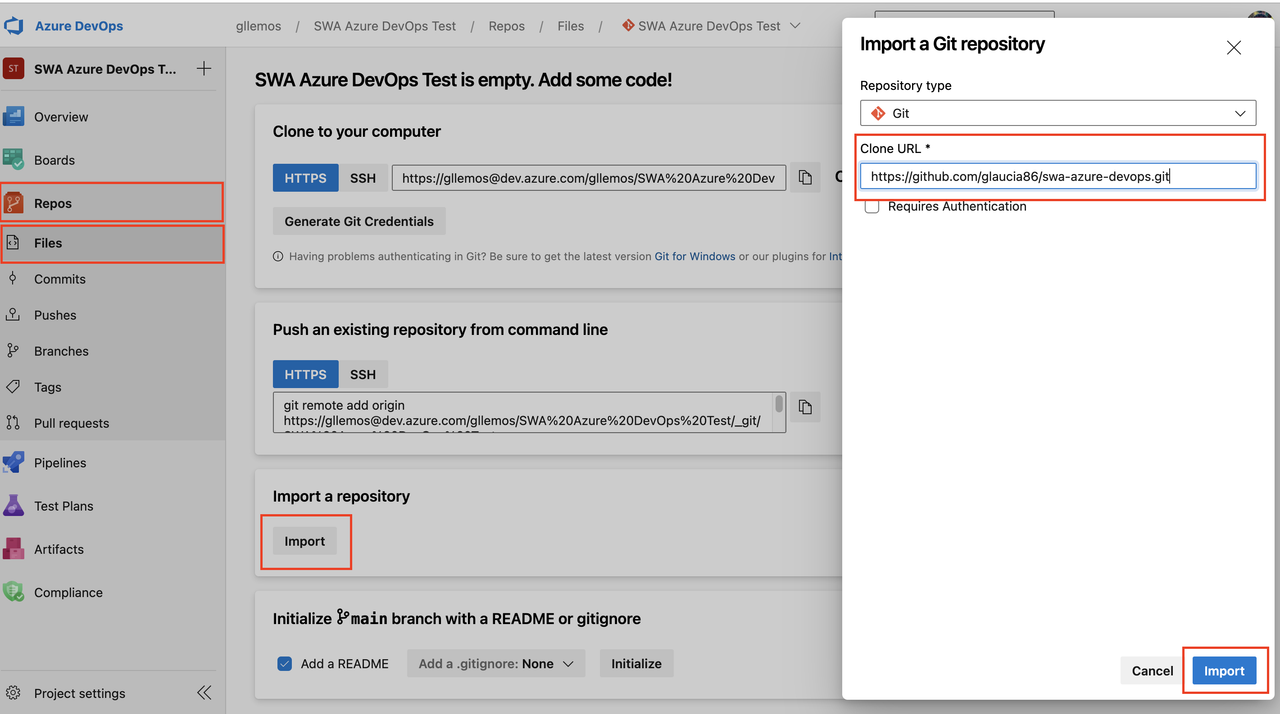Select SSH tab under Clone to your computer
Viewport: 1280px width, 714px height.
point(363,178)
